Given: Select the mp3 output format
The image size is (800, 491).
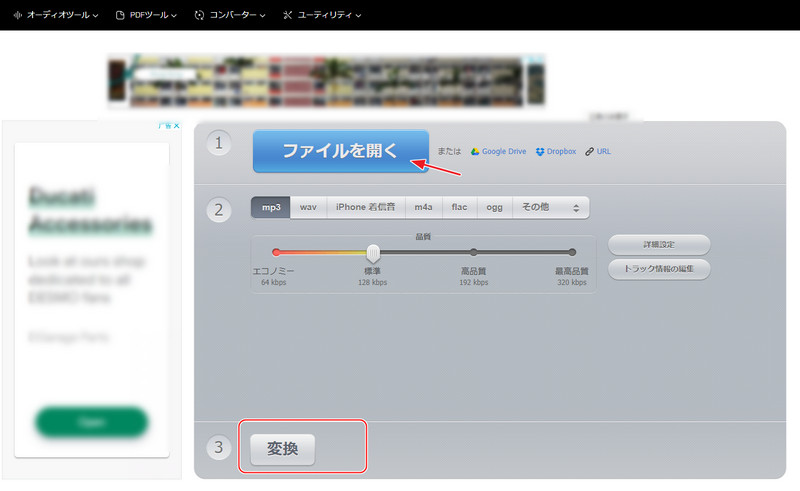Looking at the screenshot, I should pyautogui.click(x=270, y=207).
